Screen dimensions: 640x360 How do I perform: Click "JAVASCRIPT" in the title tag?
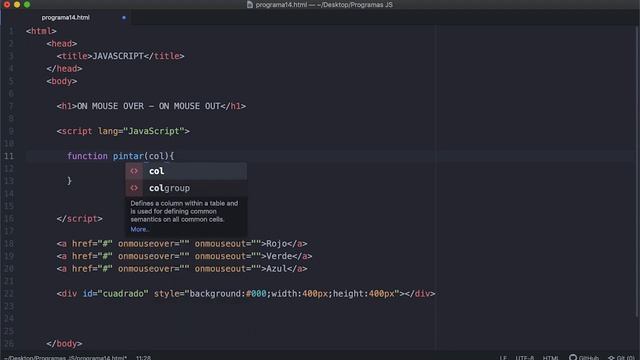tap(118, 56)
